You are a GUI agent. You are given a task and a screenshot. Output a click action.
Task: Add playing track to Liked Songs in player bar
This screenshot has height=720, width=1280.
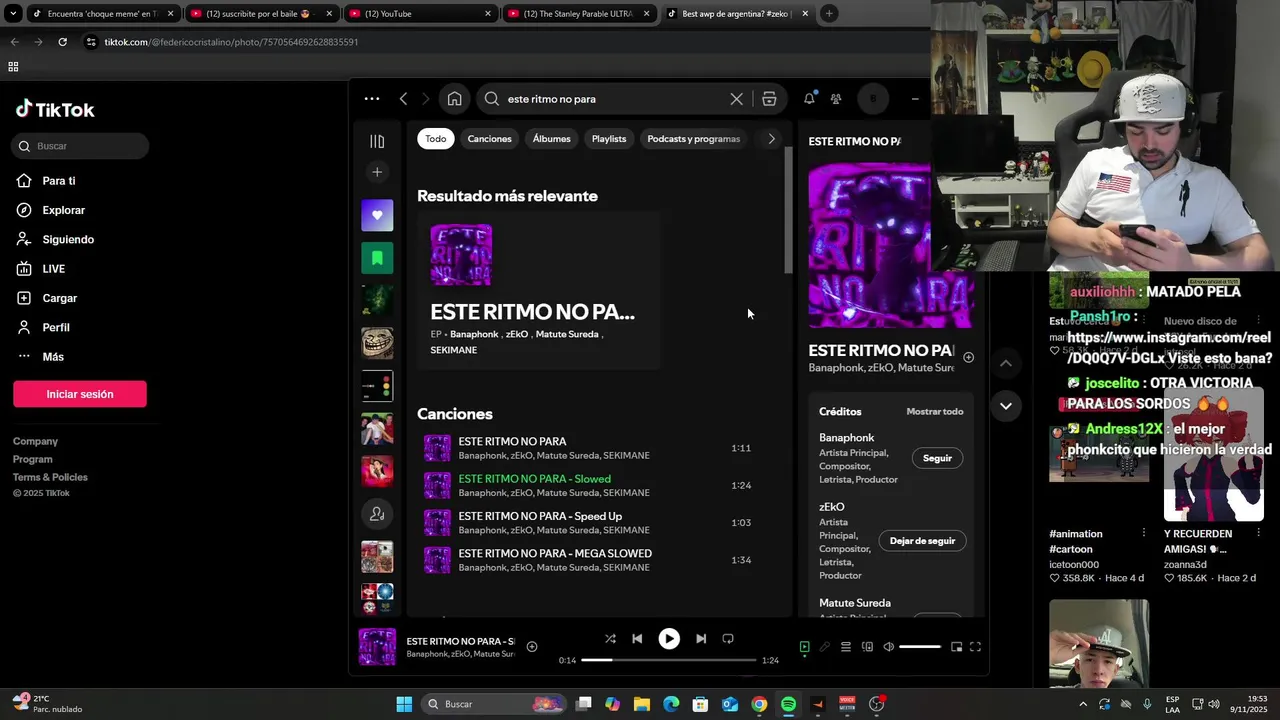tap(532, 647)
